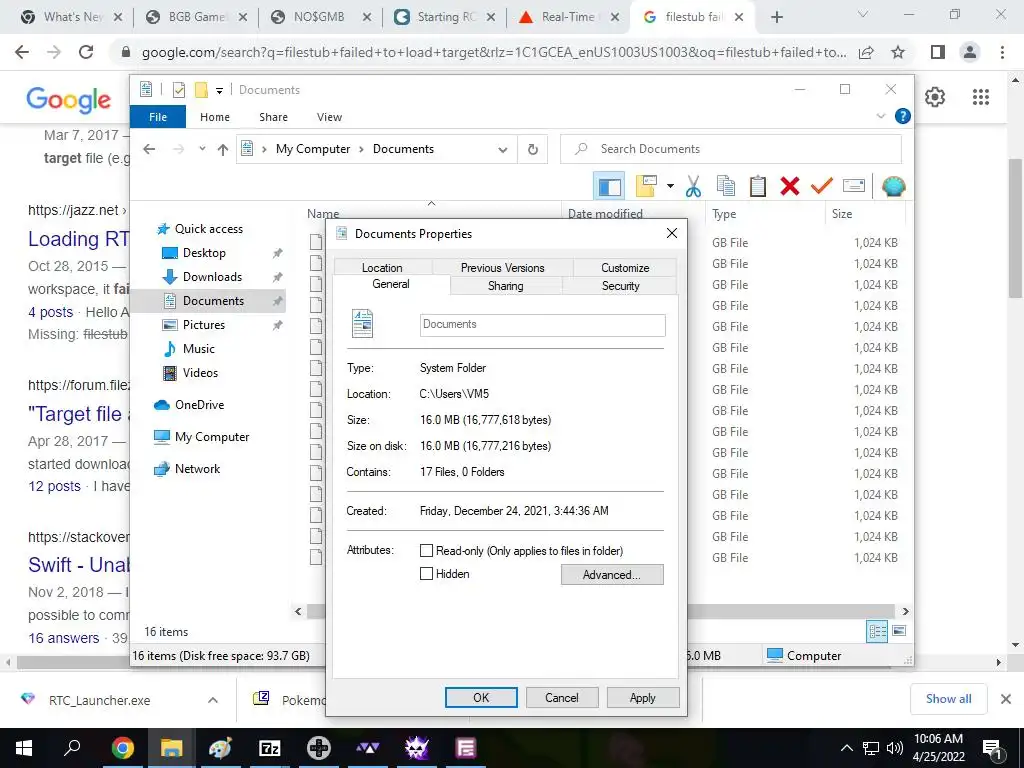The width and height of the screenshot is (1024, 768).
Task: Switch to details view icon in status bar
Action: pos(877,631)
